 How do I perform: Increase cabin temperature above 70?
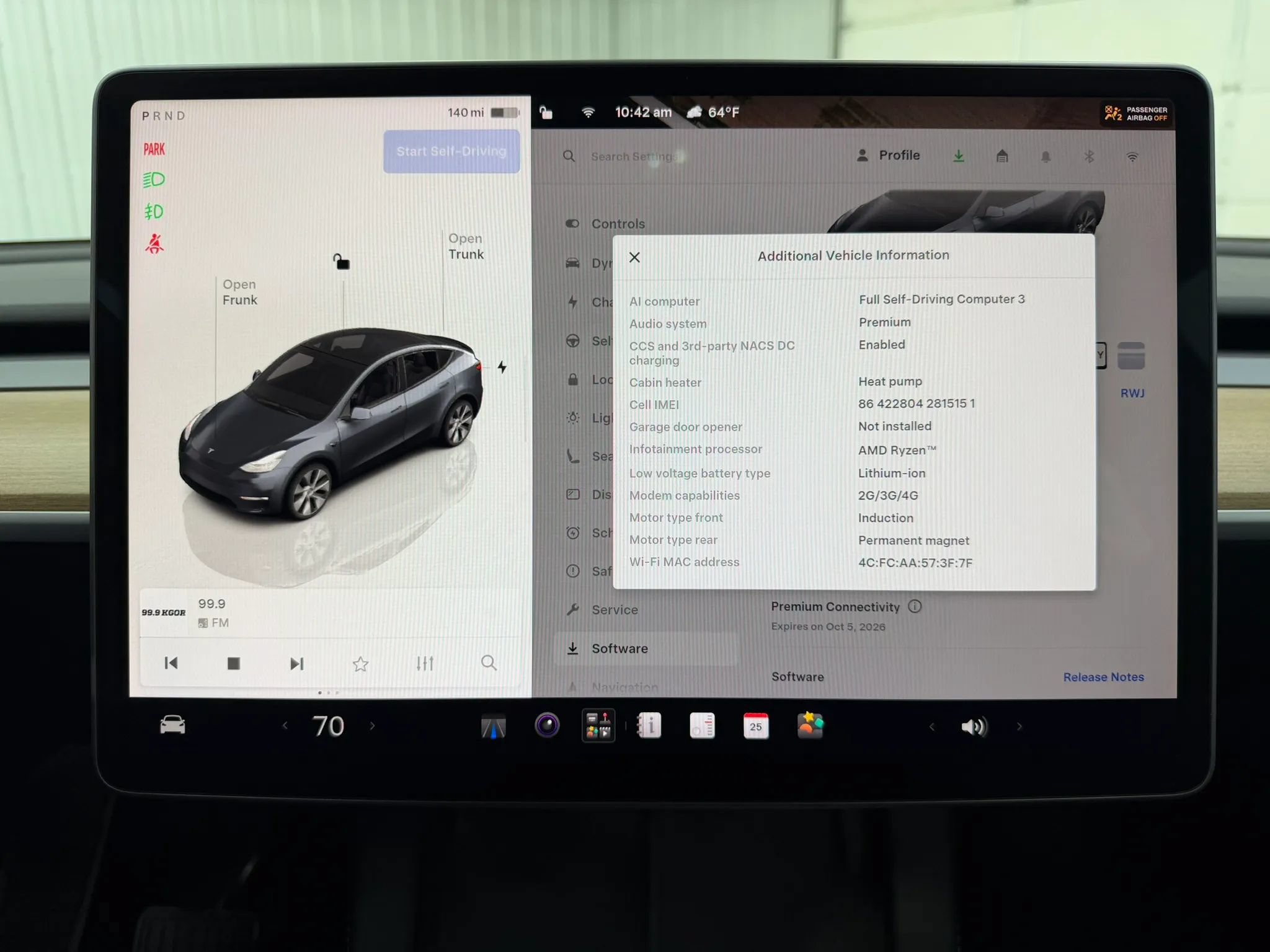click(x=372, y=725)
